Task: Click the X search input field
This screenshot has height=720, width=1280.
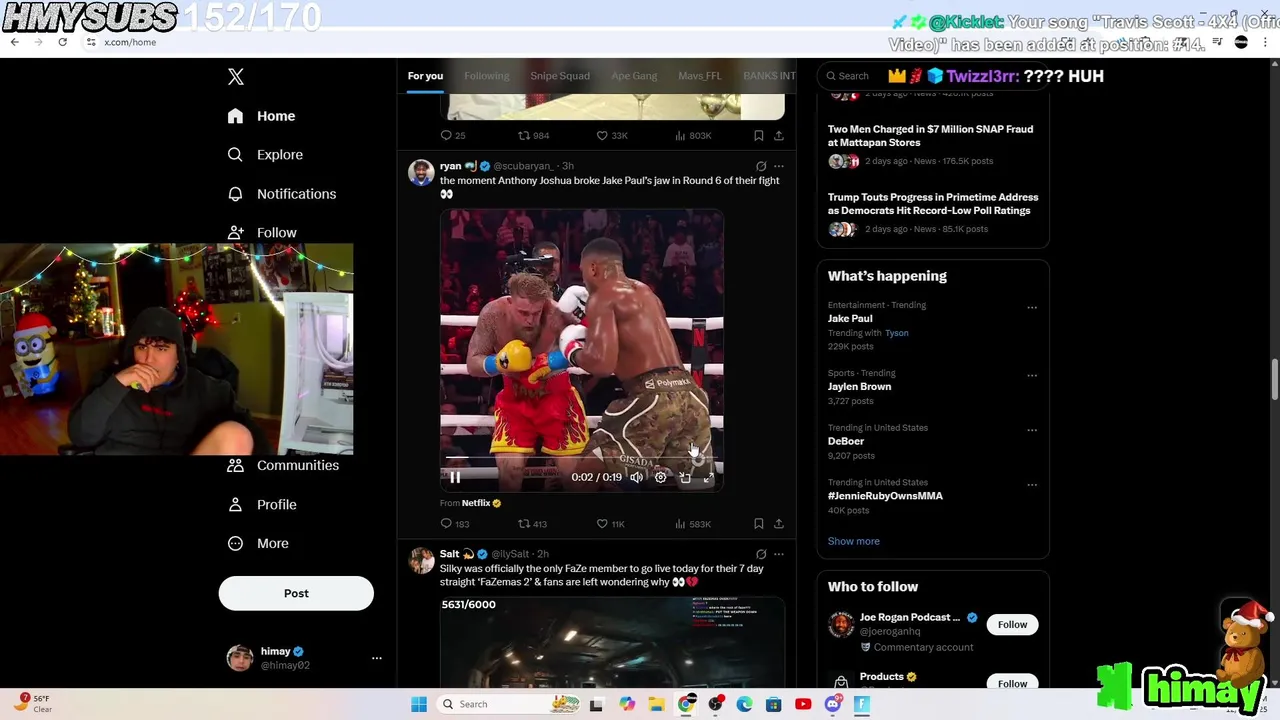Action: (933, 76)
